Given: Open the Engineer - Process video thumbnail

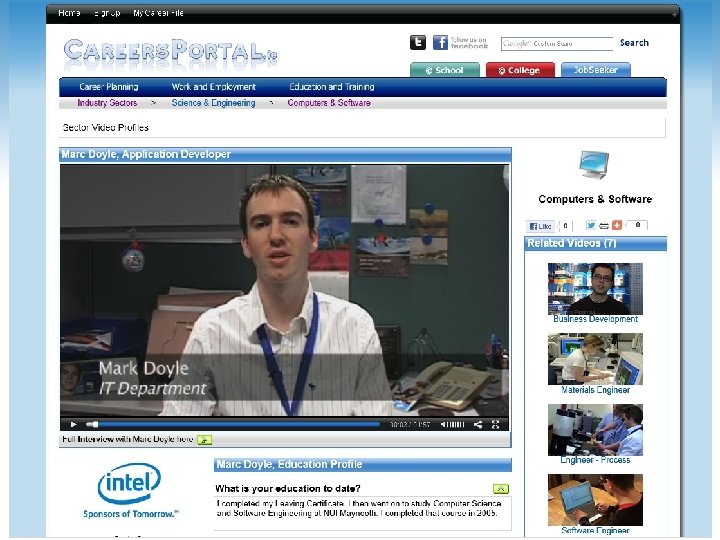Looking at the screenshot, I should point(595,430).
